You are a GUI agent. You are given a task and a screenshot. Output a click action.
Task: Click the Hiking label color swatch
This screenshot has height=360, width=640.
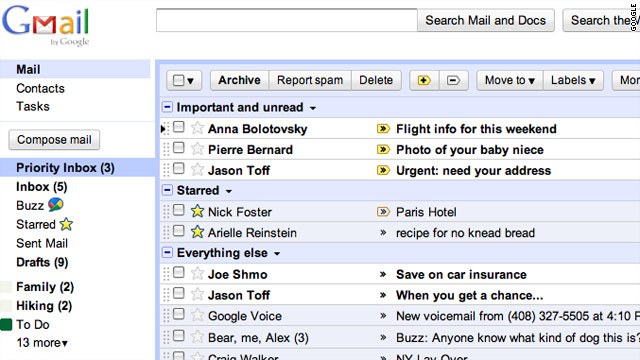point(6,306)
